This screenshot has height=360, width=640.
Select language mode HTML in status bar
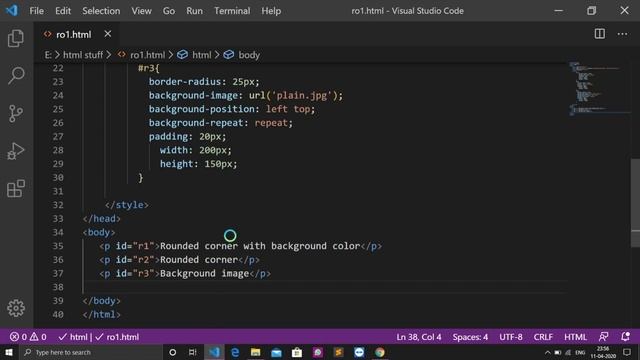point(575,337)
